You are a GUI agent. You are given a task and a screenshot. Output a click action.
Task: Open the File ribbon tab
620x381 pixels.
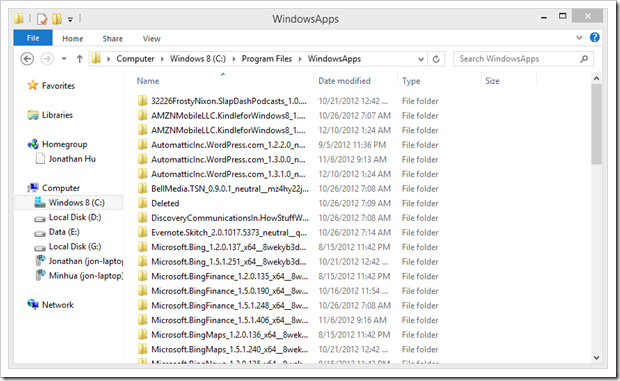click(x=33, y=38)
